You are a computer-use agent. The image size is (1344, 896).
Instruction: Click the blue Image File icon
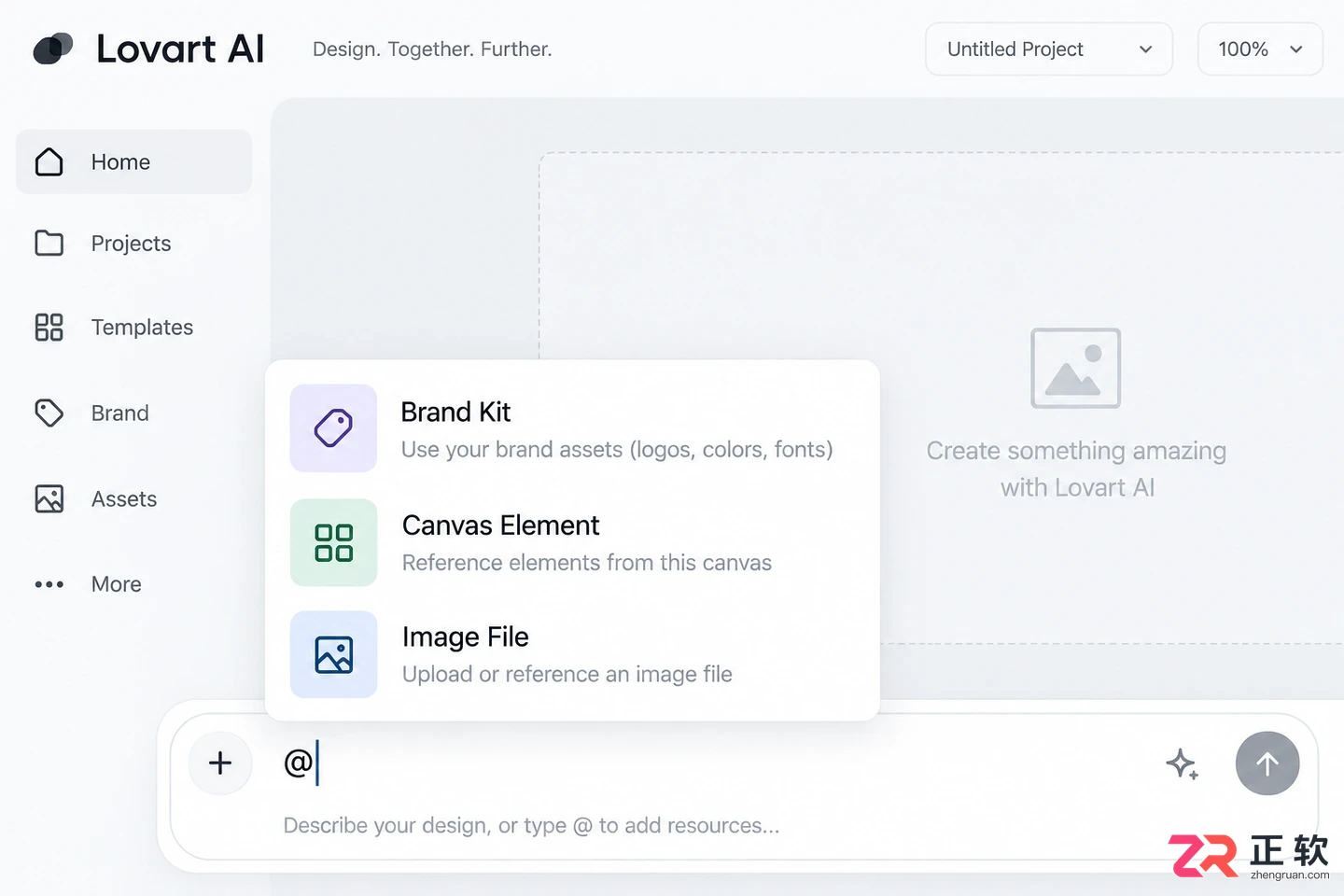(x=333, y=654)
